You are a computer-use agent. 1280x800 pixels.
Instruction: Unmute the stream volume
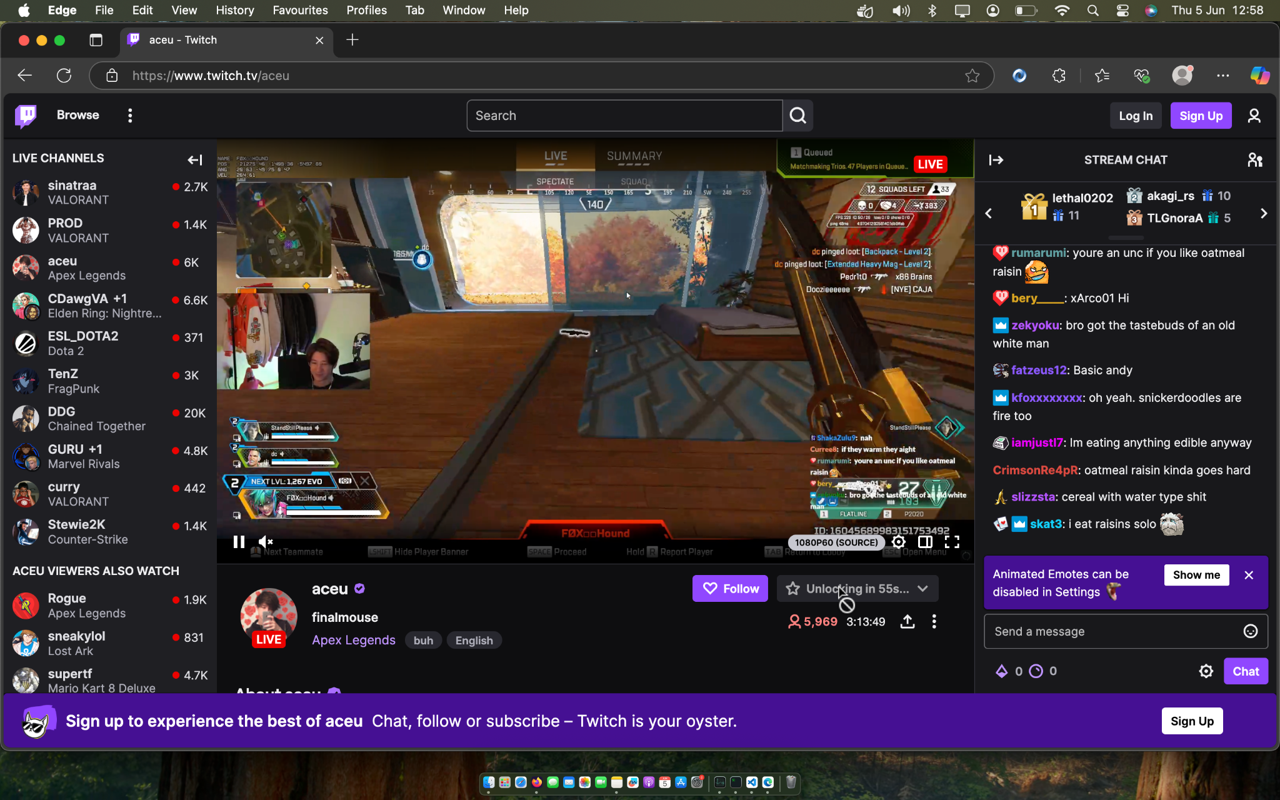(x=266, y=542)
